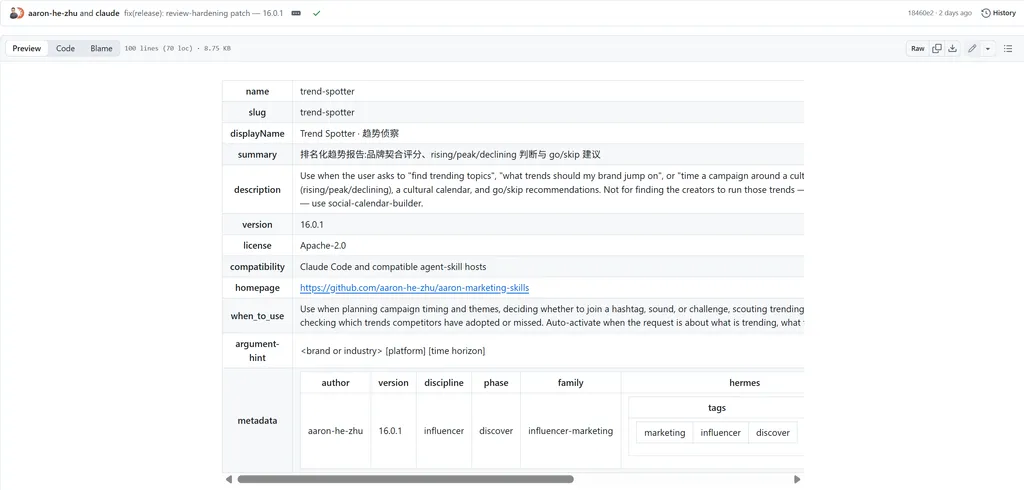This screenshot has height=490, width=1024.
Task: Select the 'summary' row header
Action: click(257, 155)
